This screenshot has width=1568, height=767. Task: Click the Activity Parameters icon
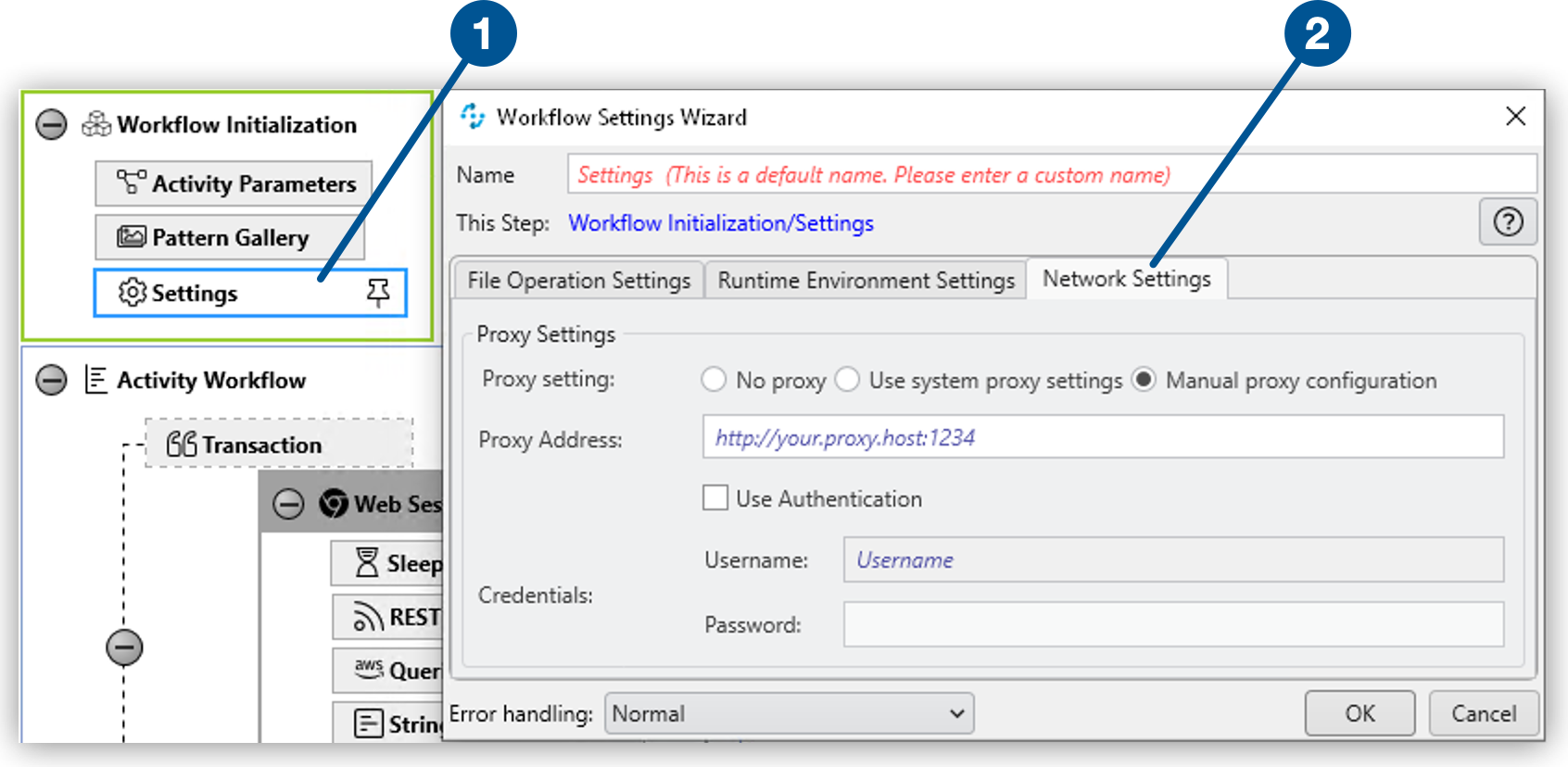click(131, 182)
